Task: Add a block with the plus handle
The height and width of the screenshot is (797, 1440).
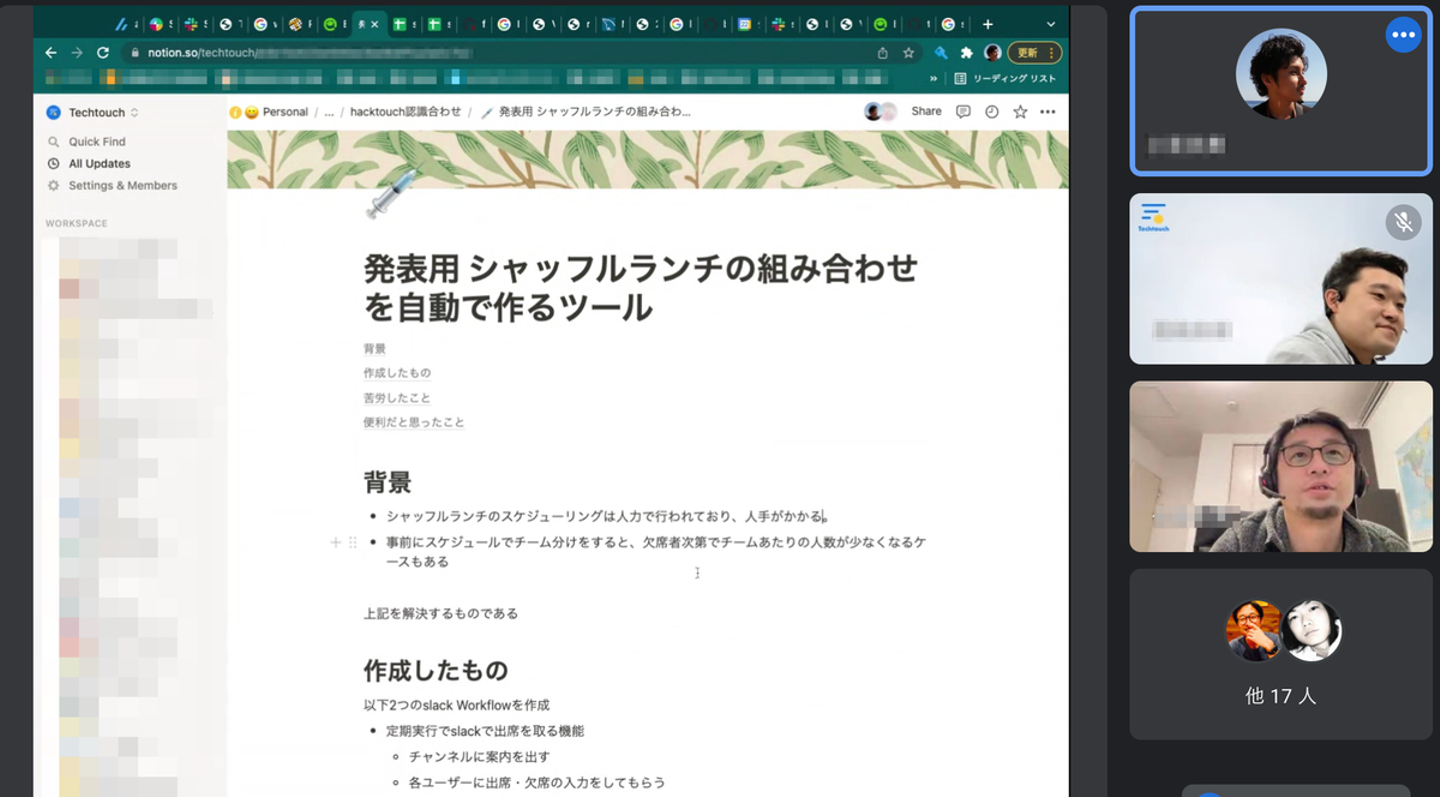Action: (335, 543)
